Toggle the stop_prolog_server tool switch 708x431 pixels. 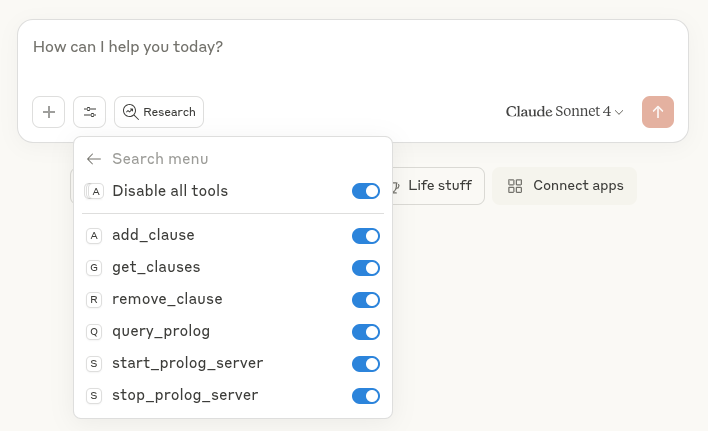point(366,396)
